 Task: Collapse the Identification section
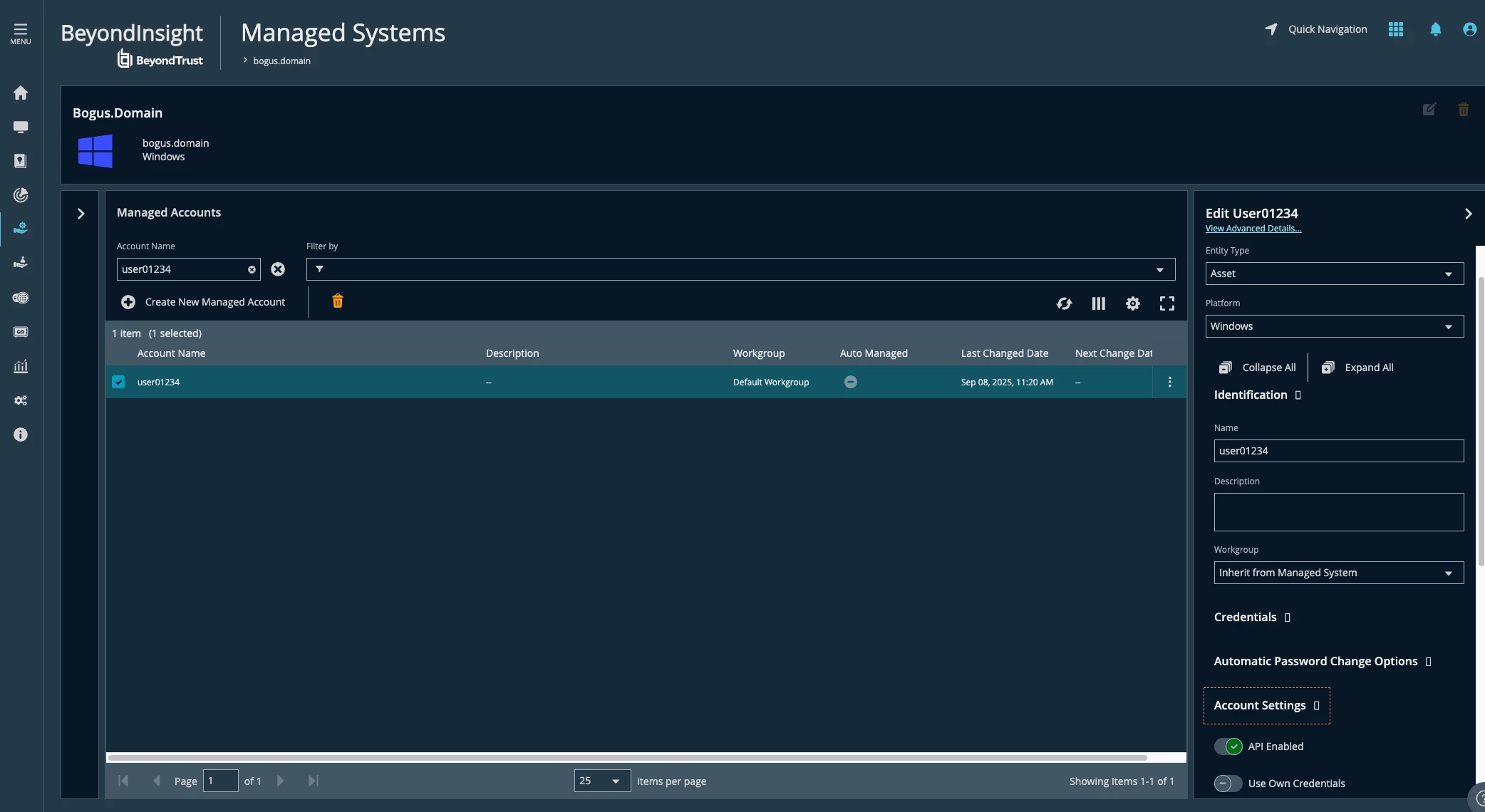[1257, 395]
